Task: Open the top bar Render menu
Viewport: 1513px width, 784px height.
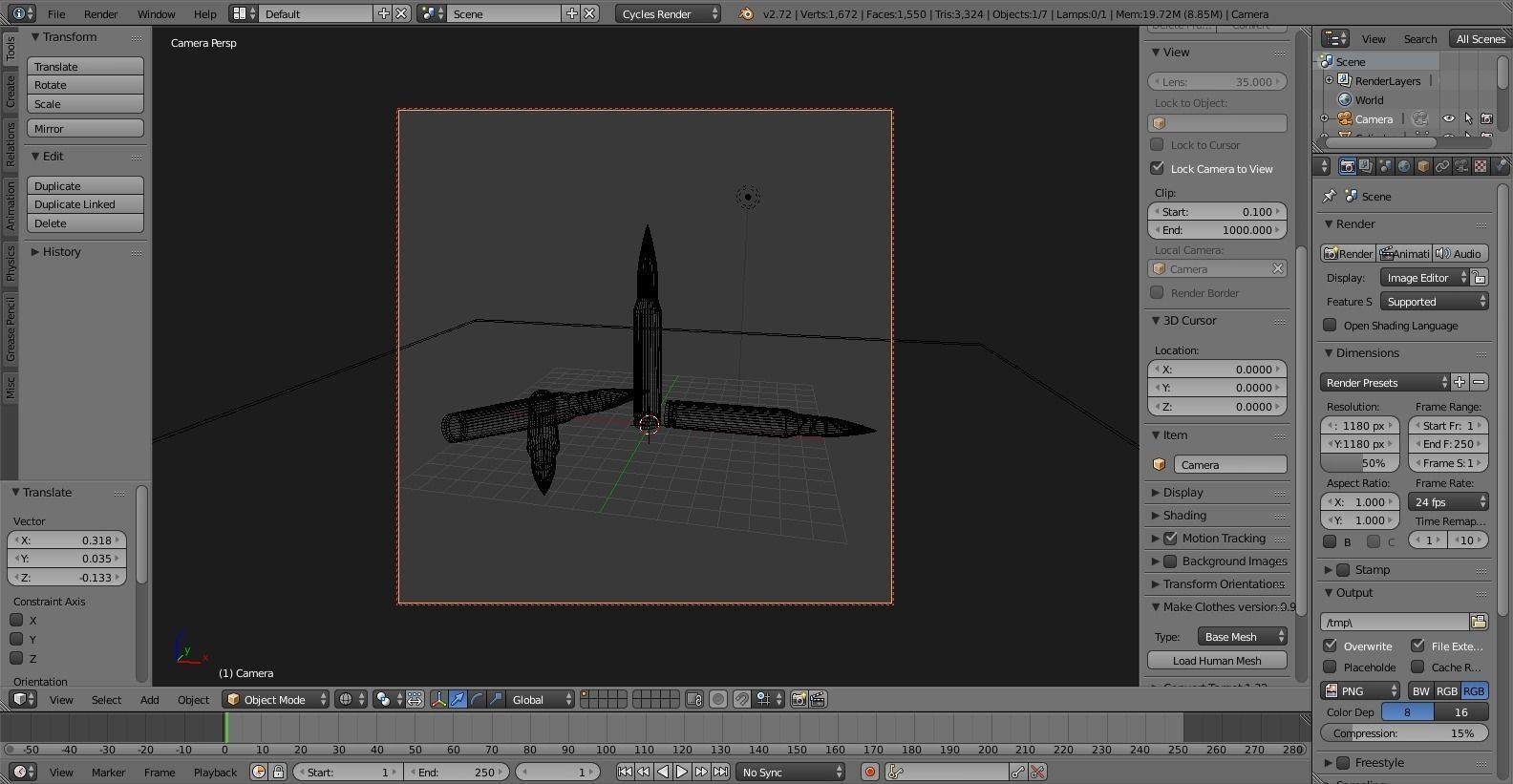Action: coord(100,13)
